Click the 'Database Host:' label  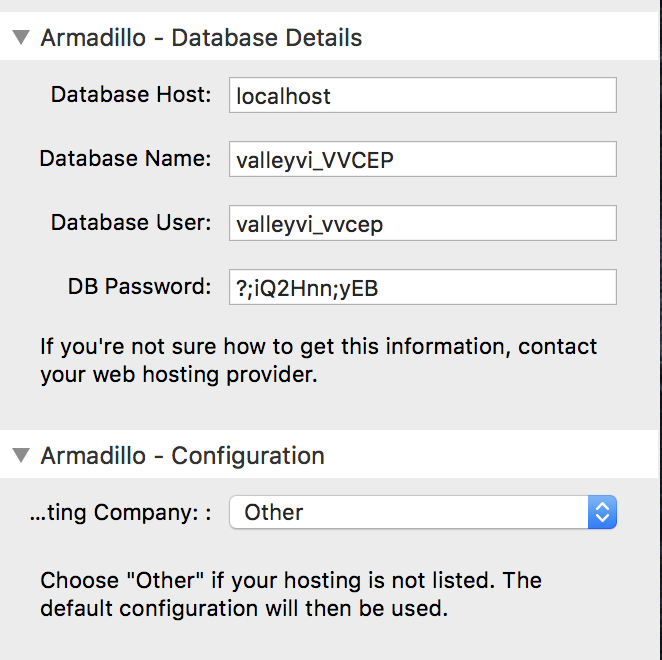pos(131,94)
